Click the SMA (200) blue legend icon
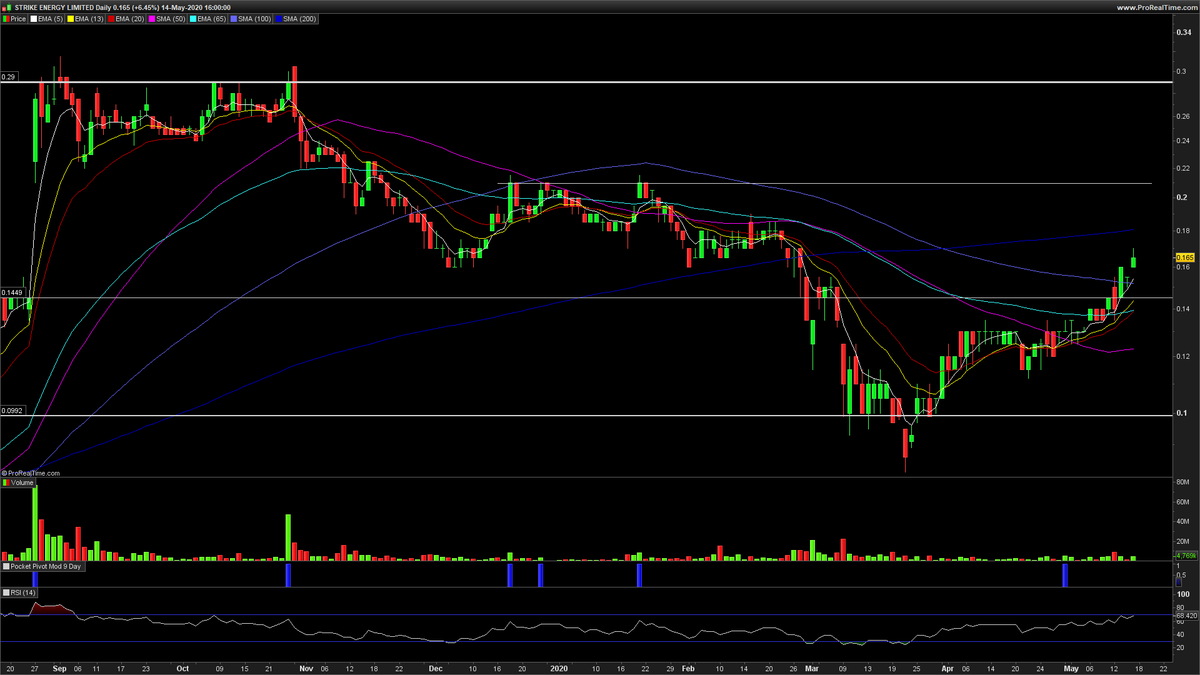The width and height of the screenshot is (1200, 675). (279, 18)
